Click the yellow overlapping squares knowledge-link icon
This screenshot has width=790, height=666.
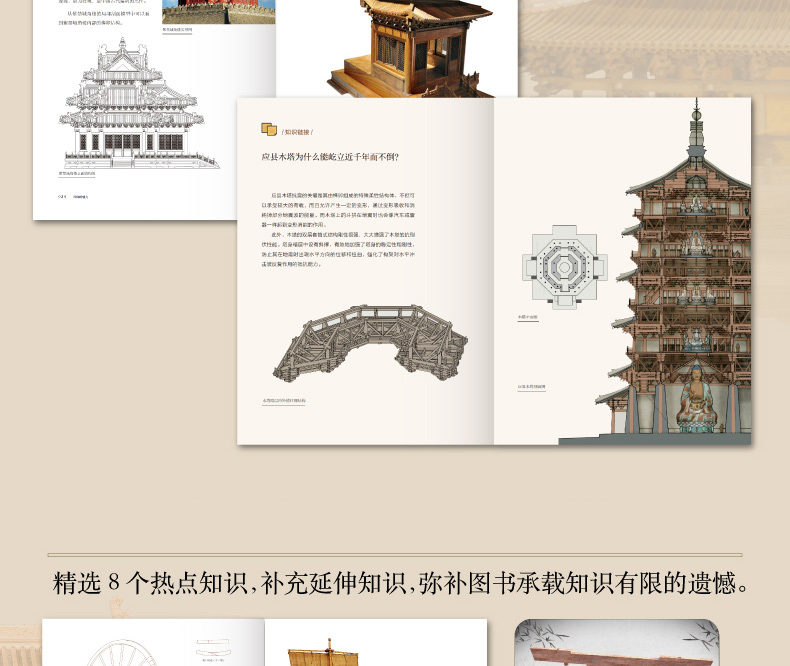coord(268,129)
